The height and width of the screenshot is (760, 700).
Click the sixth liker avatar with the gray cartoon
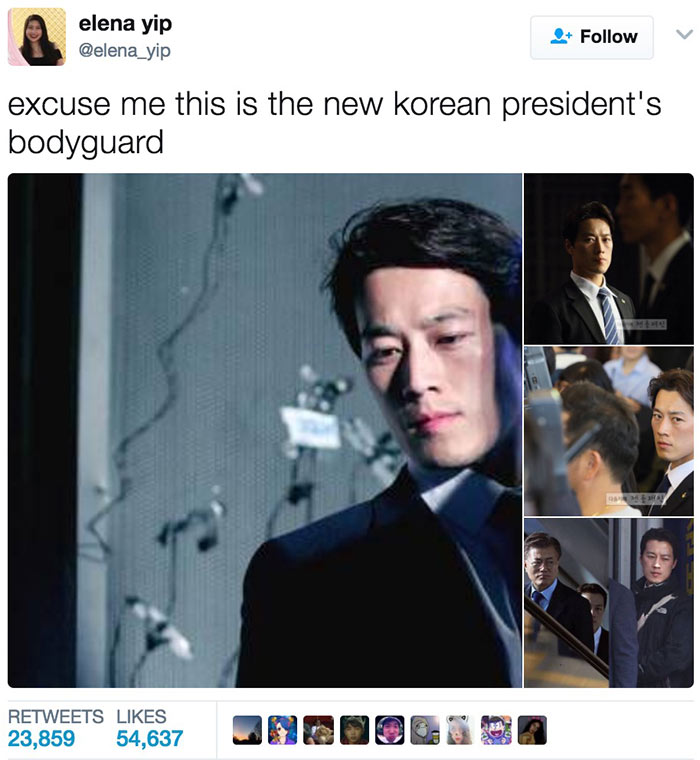[426, 730]
